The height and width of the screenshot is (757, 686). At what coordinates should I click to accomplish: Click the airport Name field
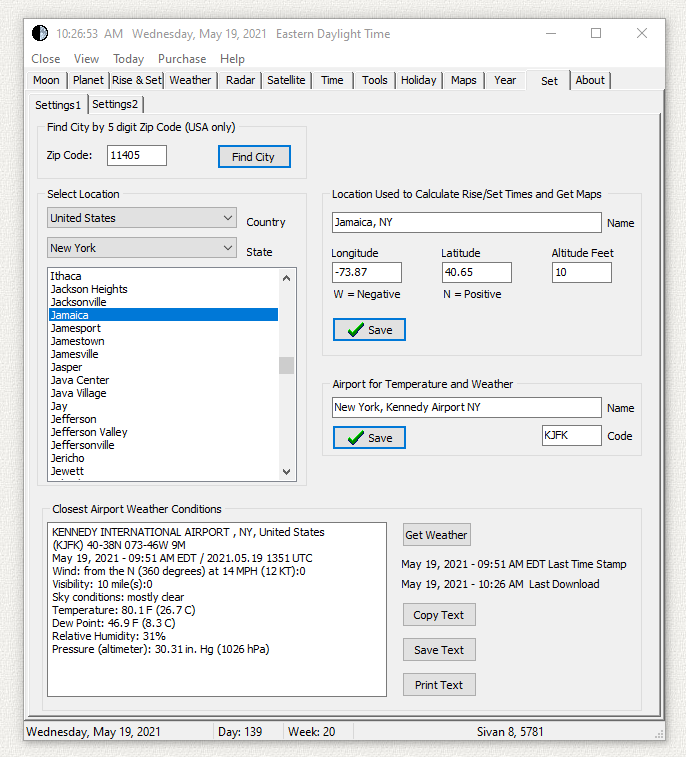(x=466, y=407)
